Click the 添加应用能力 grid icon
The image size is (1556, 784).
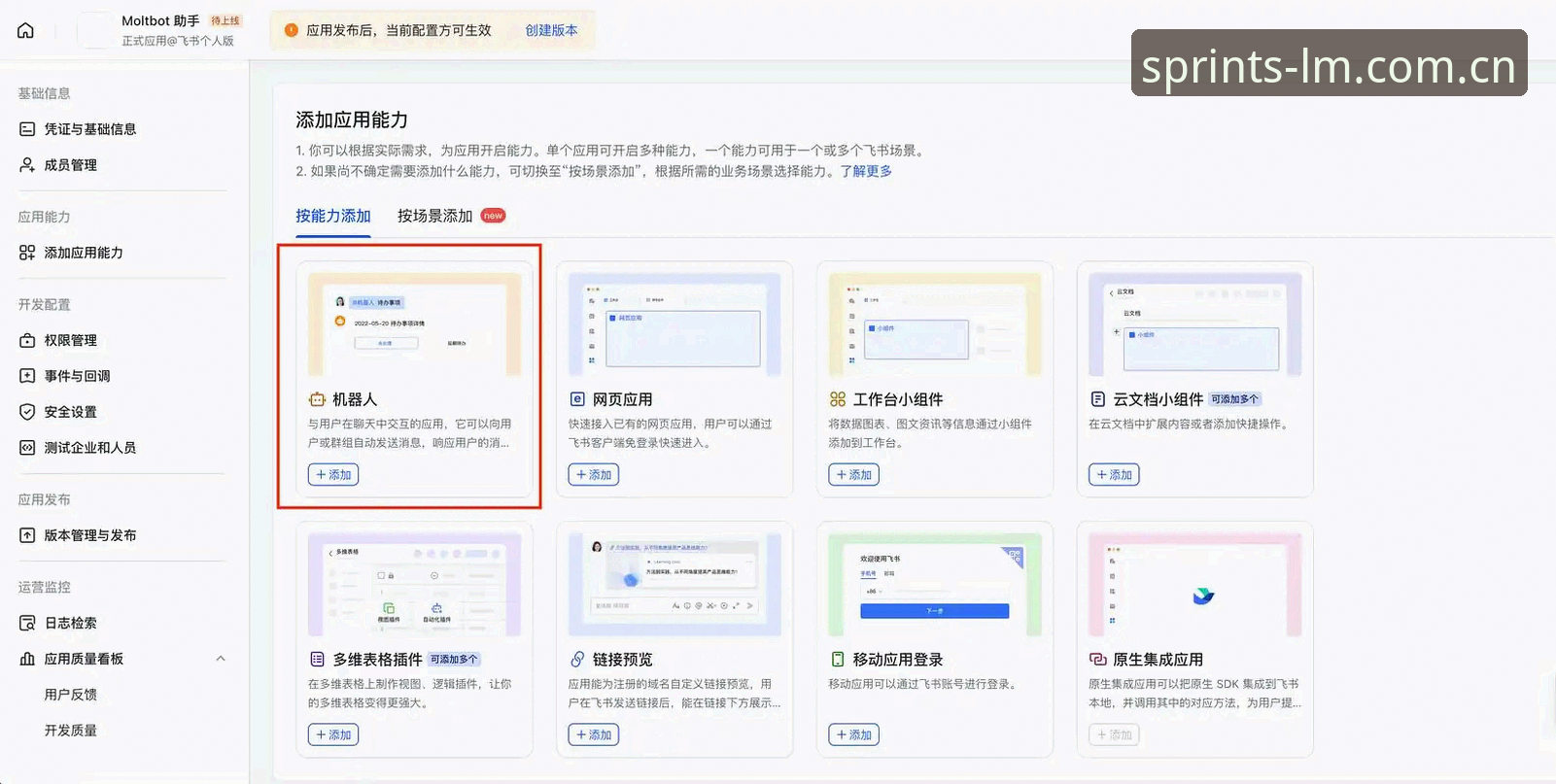click(27, 253)
